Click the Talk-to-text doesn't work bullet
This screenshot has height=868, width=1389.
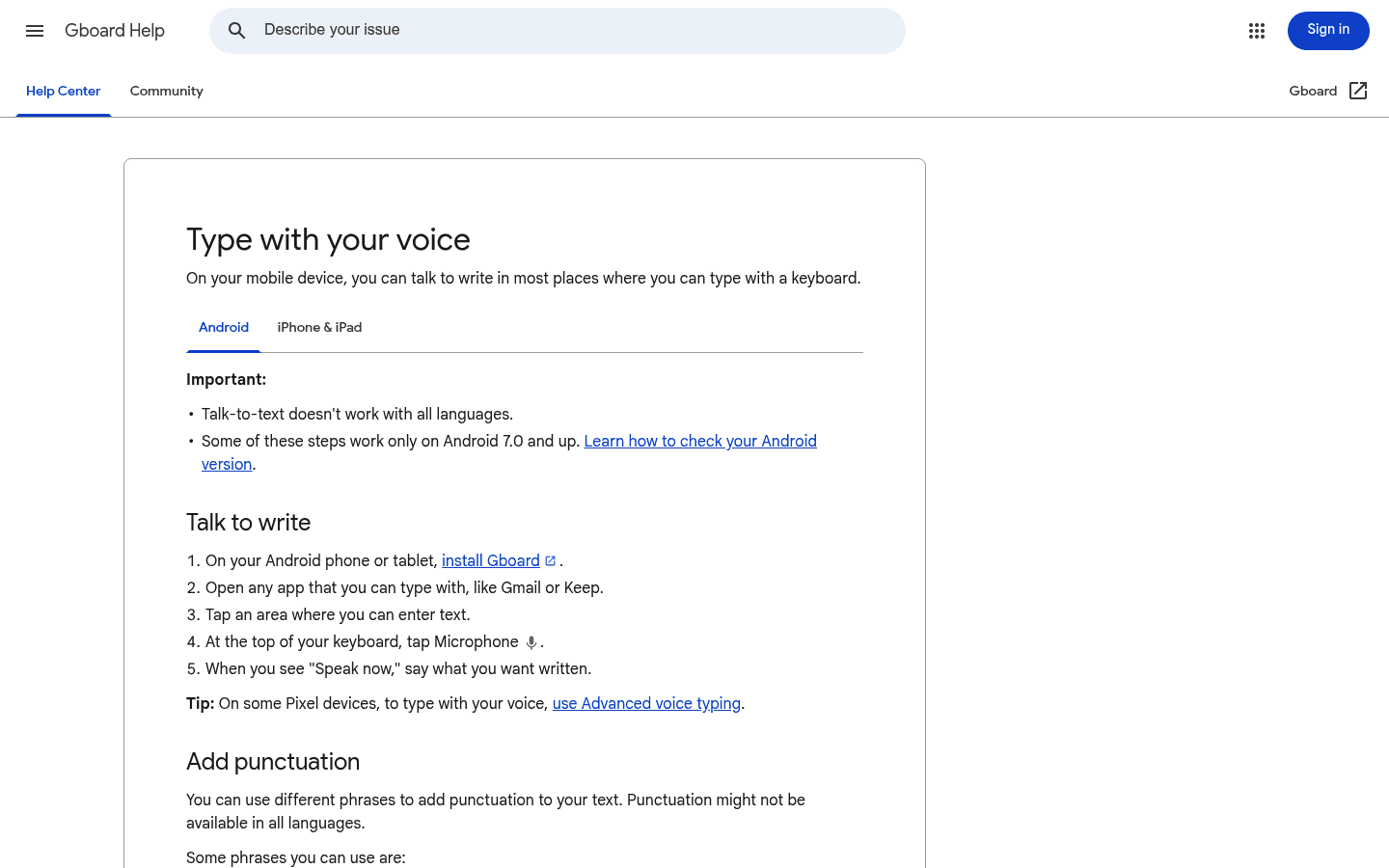(x=357, y=415)
